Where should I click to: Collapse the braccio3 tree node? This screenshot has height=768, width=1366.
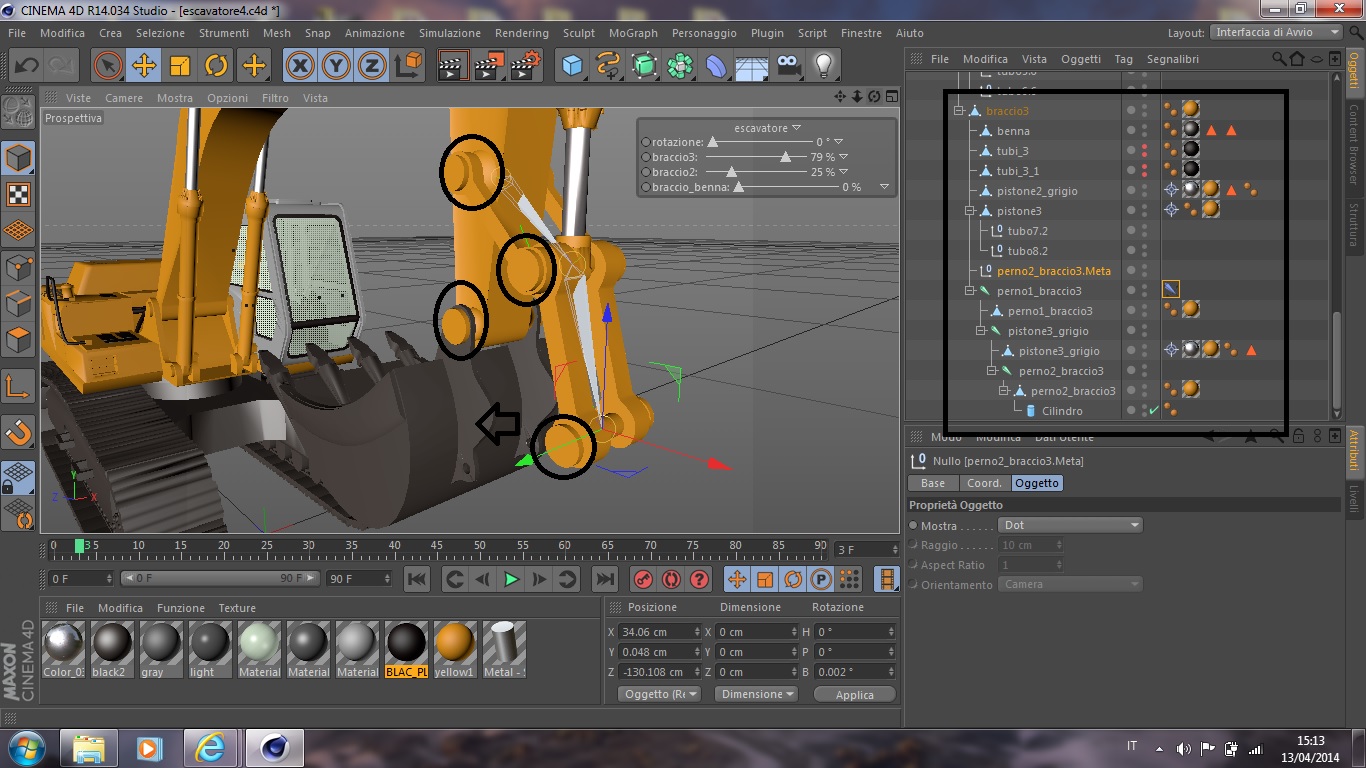[959, 111]
